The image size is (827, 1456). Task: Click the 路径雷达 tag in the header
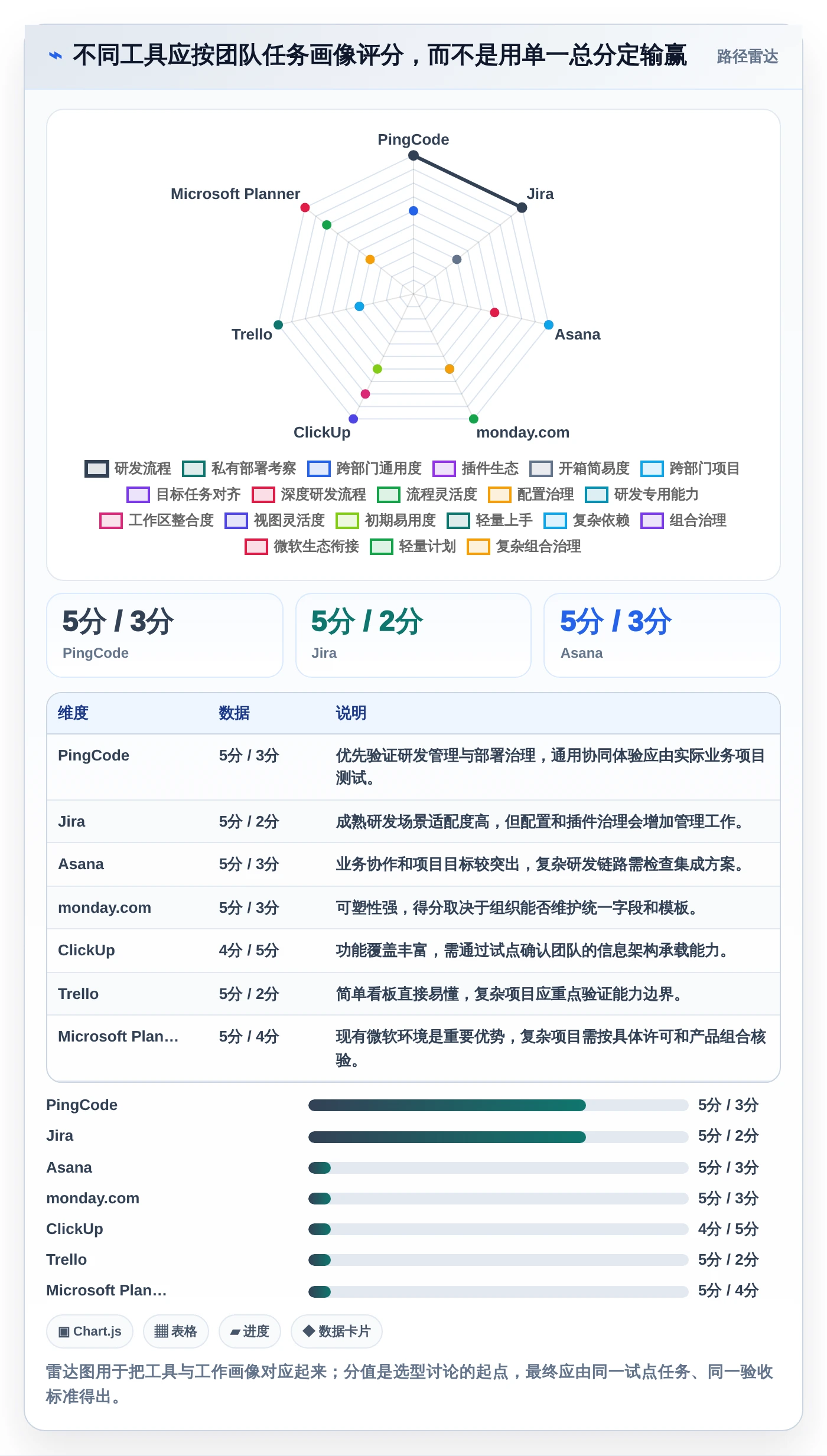(x=747, y=56)
